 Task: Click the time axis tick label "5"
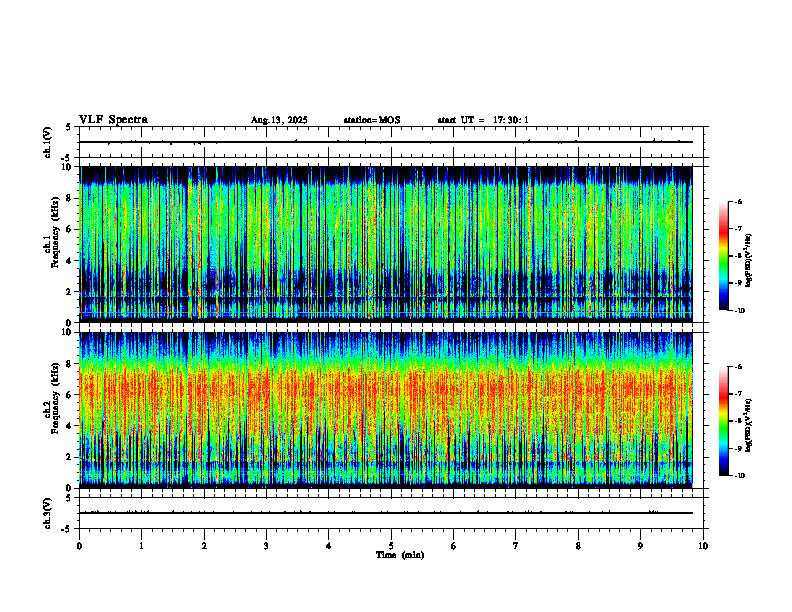(x=391, y=546)
